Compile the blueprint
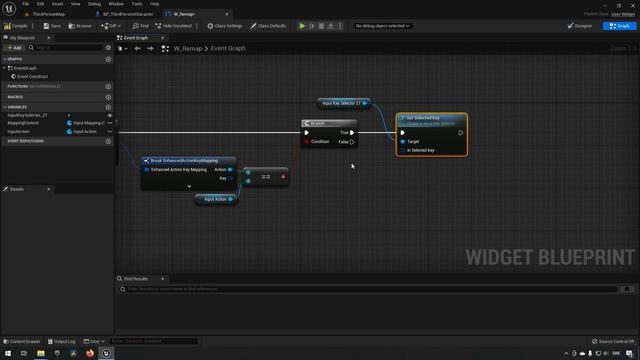The height and width of the screenshot is (360, 640). click(16, 26)
